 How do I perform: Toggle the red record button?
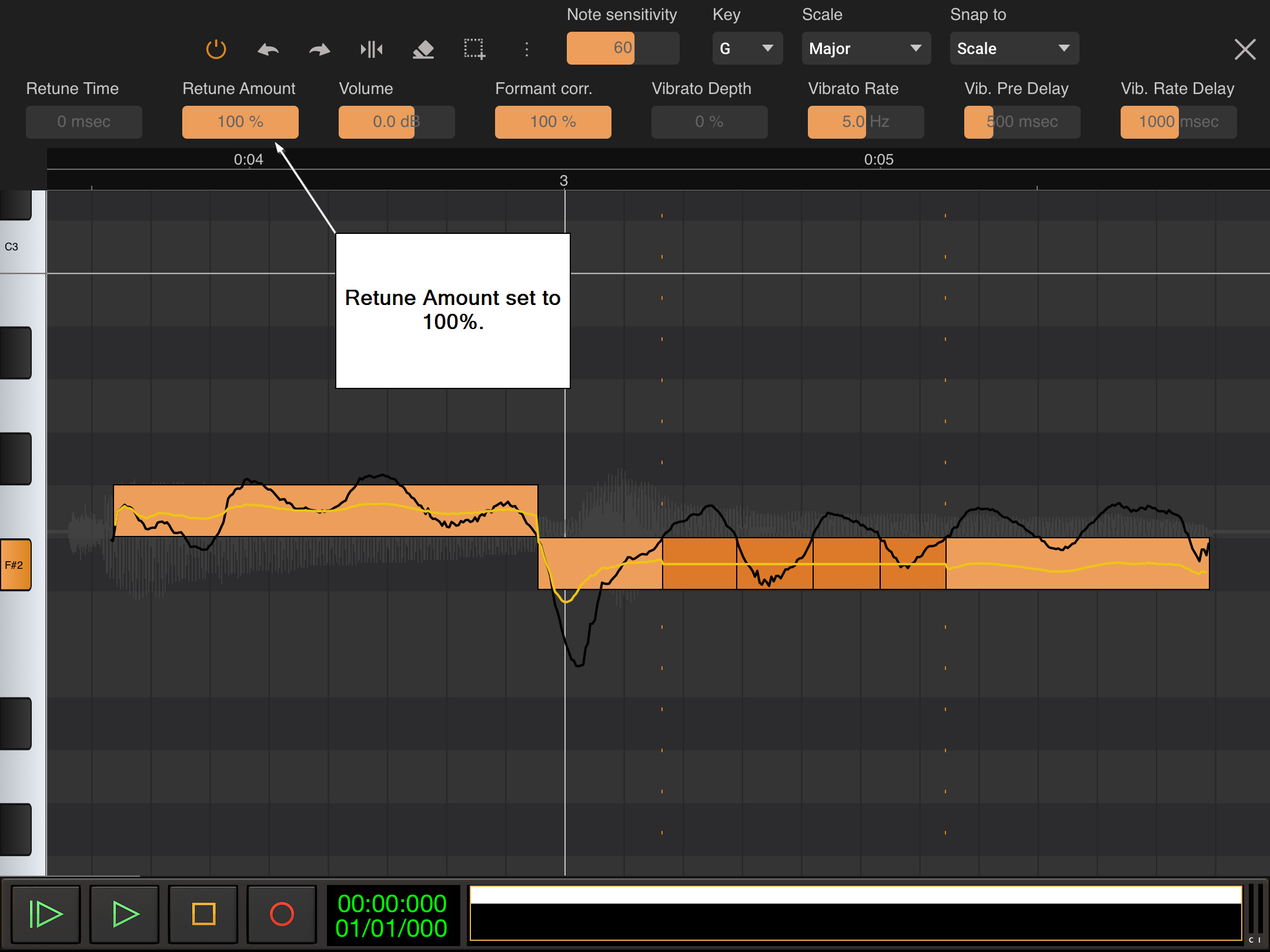point(282,914)
